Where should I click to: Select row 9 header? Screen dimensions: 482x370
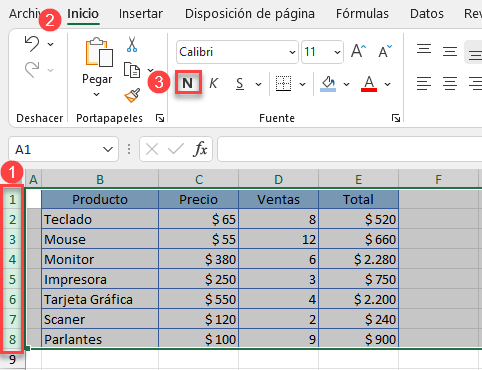click(12, 360)
